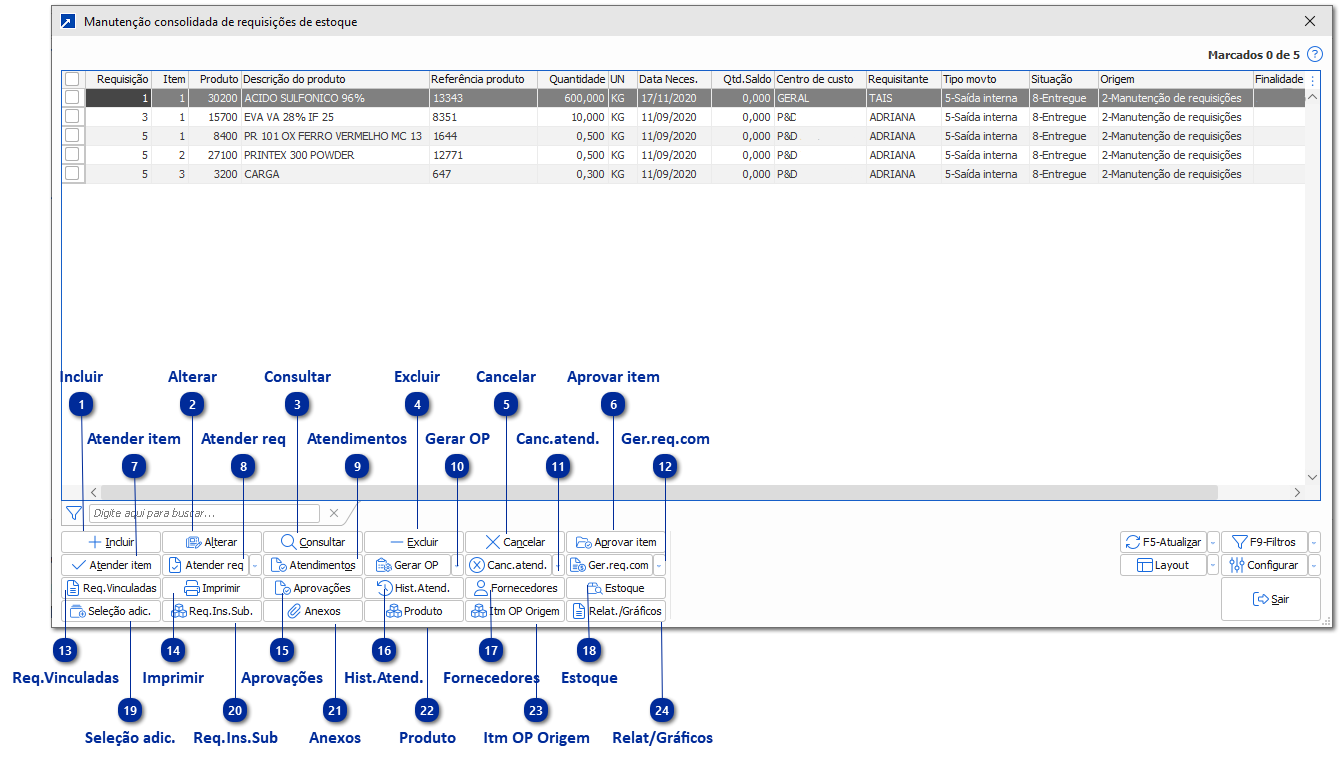The height and width of the screenshot is (764, 1342).
Task: Sort by the Situação column header
Action: point(1051,79)
